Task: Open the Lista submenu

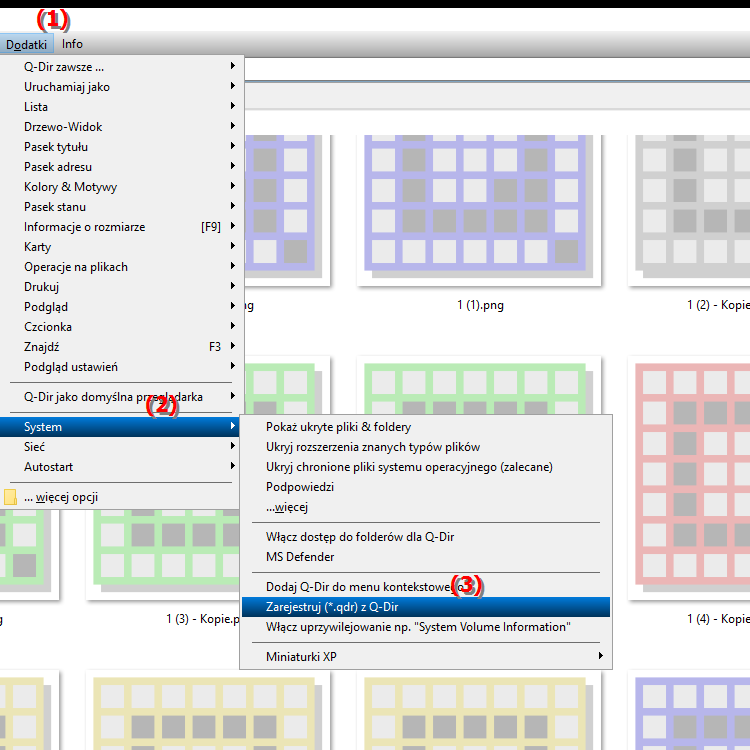Action: (121, 107)
